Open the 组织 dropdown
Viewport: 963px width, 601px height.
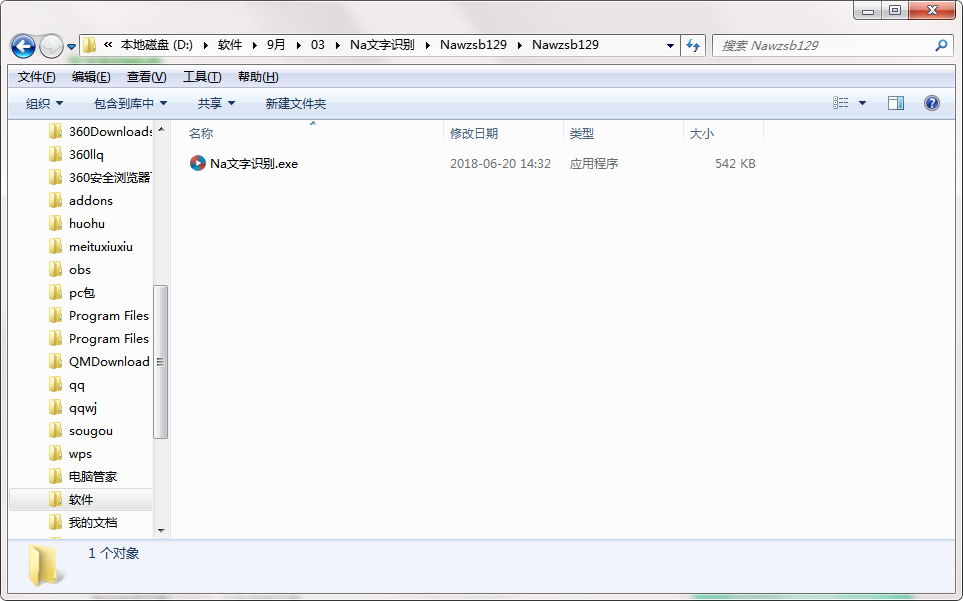pos(44,102)
